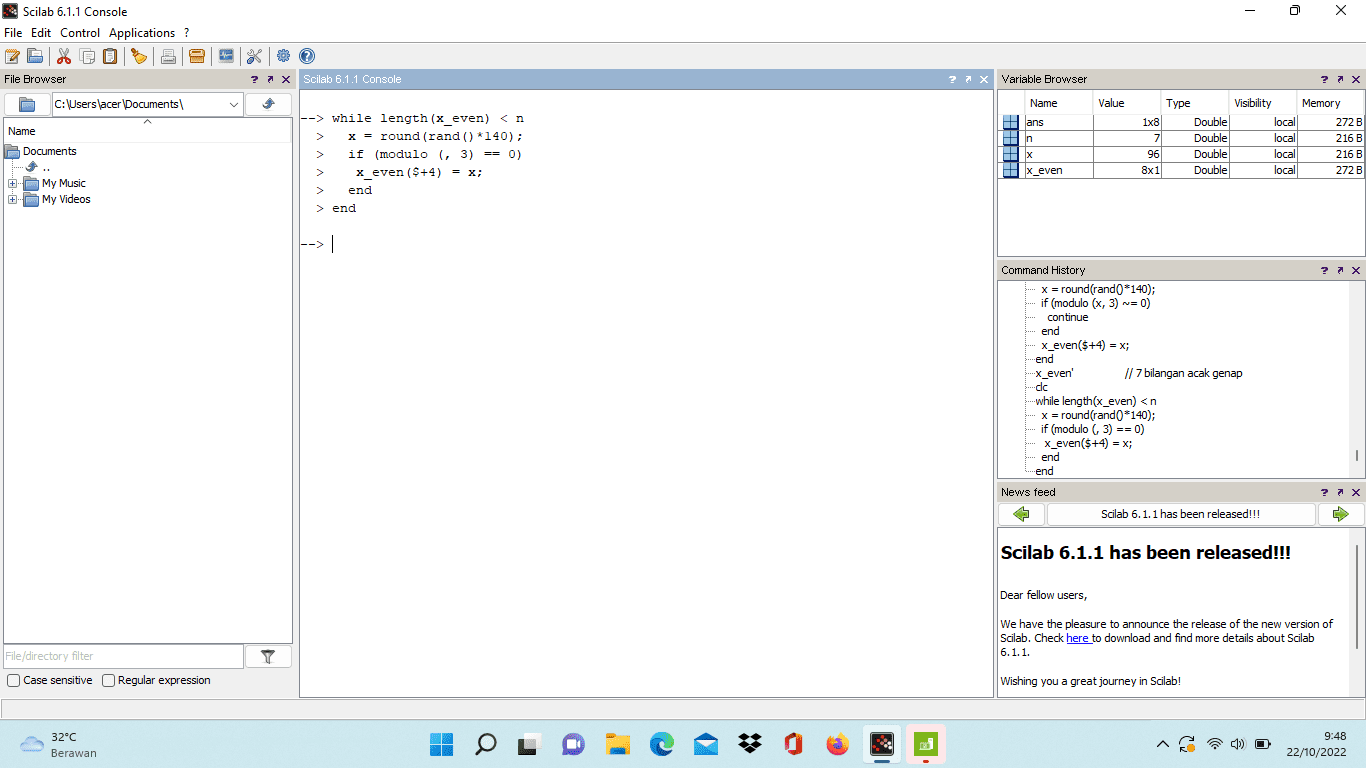
Task: Close the File Browser panel
Action: pos(286,79)
